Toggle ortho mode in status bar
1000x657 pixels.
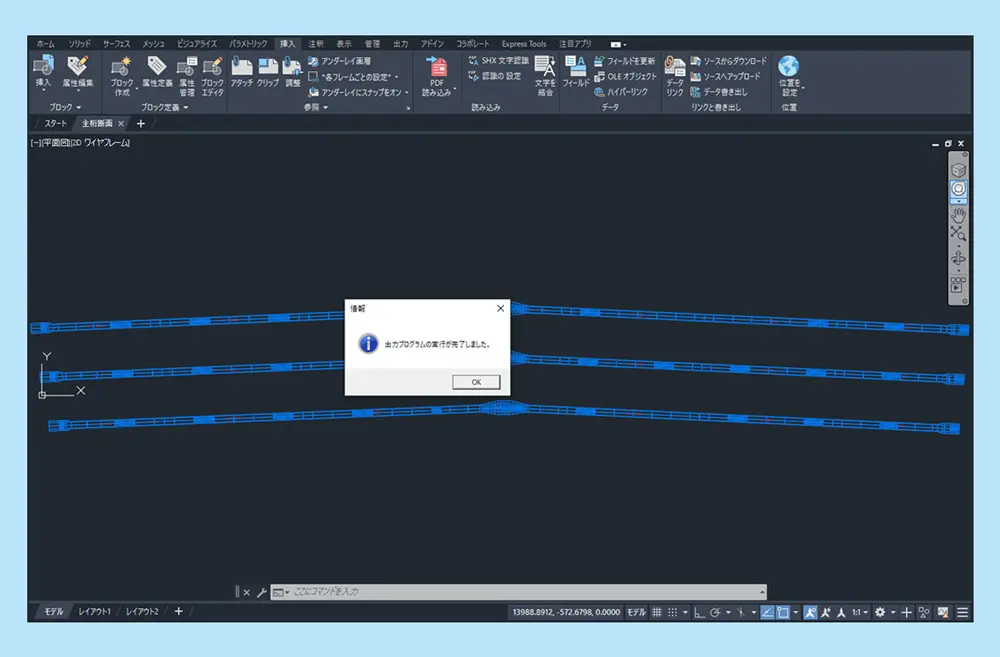click(700, 612)
